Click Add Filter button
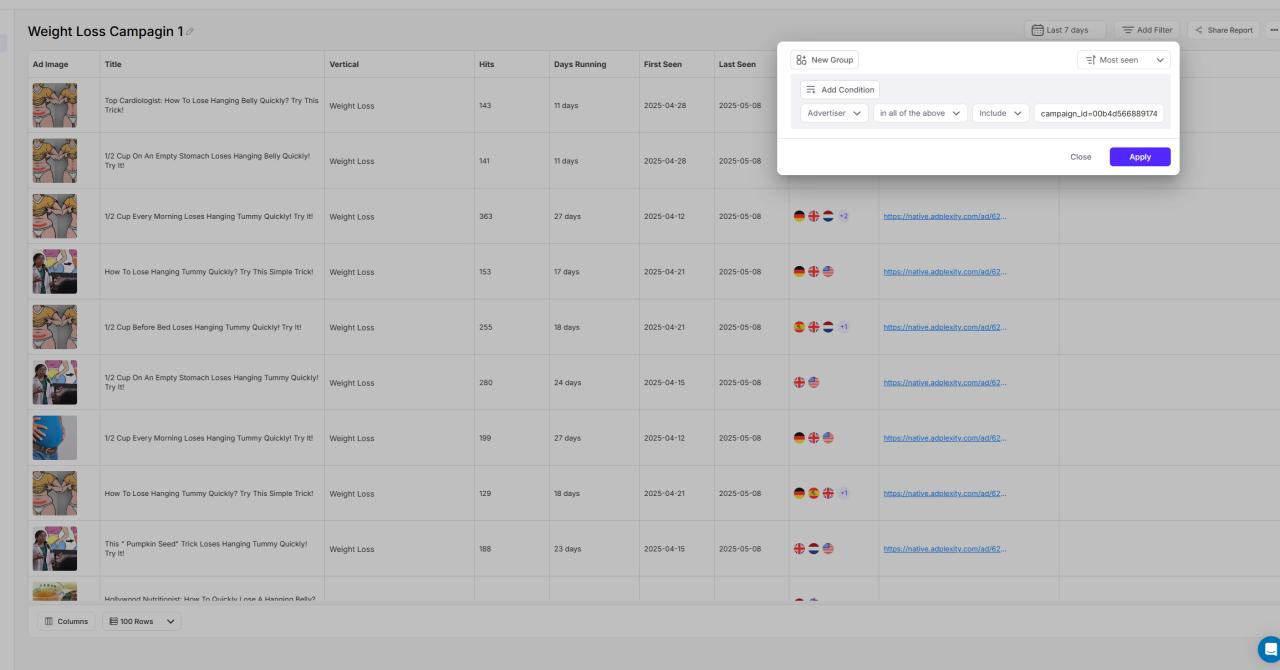 (x=1146, y=30)
